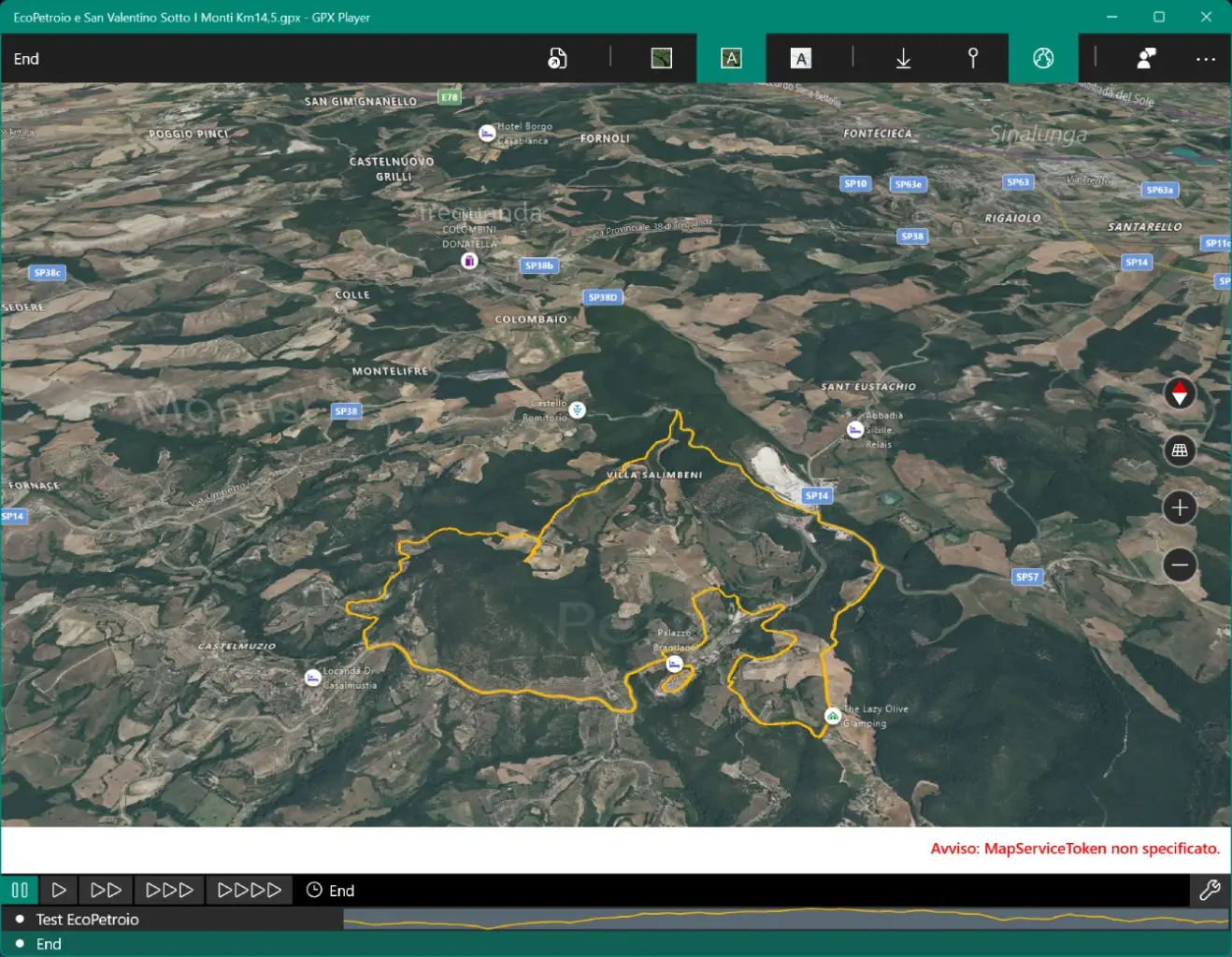1232x957 pixels.
Task: Play the track at triple speed
Action: (169, 891)
